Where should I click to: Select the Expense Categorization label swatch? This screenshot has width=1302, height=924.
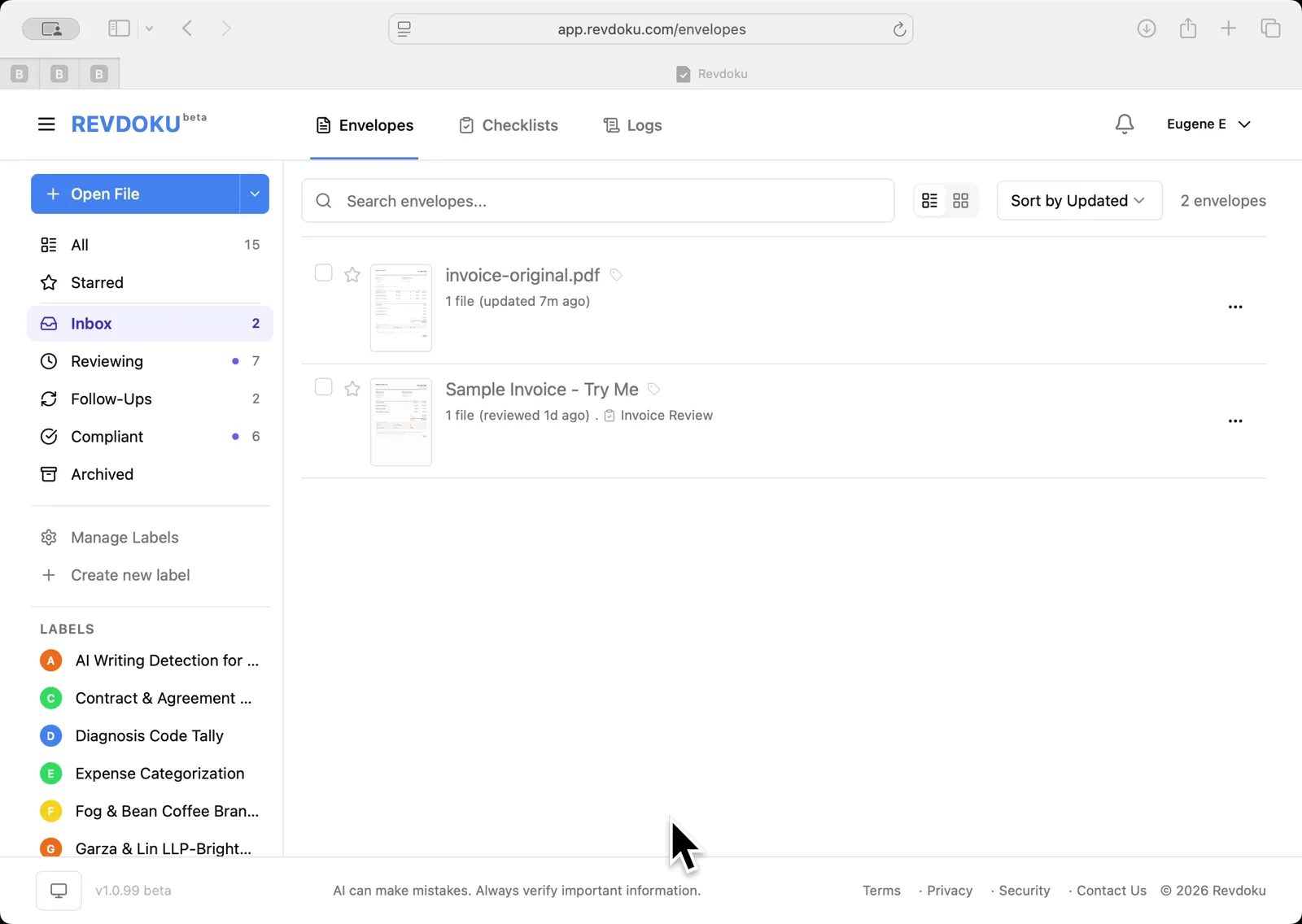click(x=50, y=774)
